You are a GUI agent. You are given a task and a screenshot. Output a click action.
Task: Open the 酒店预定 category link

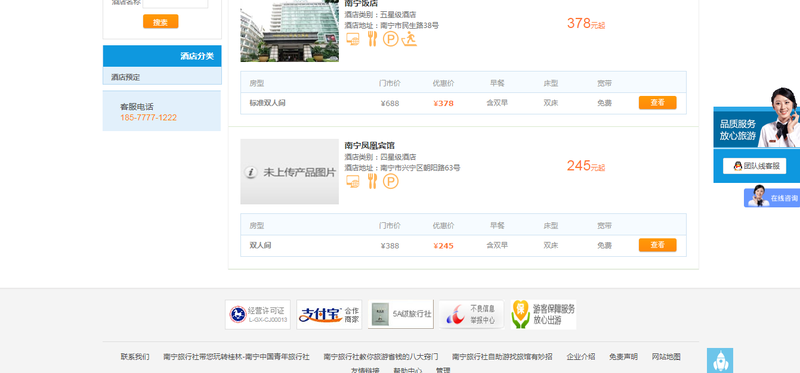click(x=126, y=77)
